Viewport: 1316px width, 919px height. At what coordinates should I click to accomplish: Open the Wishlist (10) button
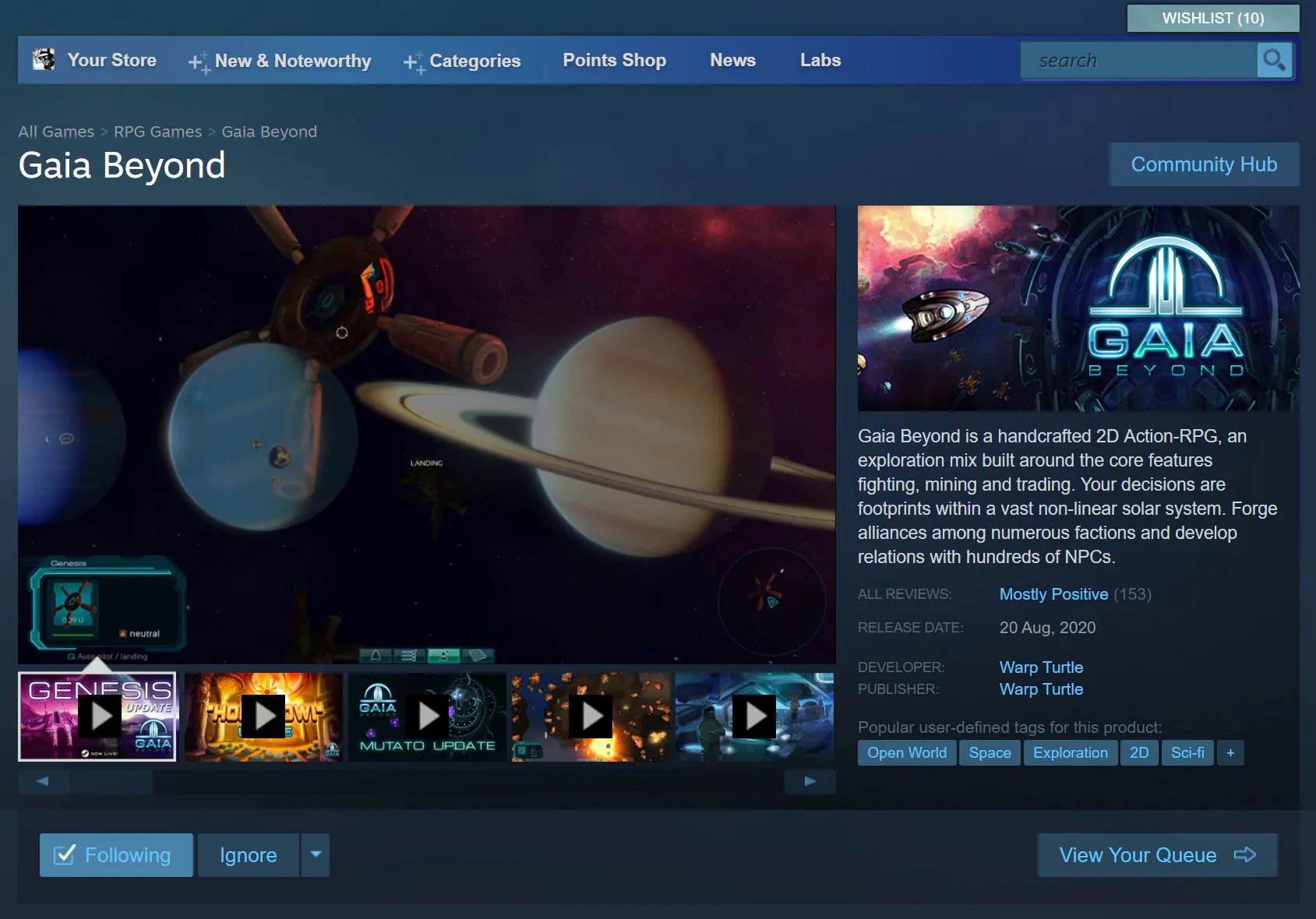(1213, 18)
